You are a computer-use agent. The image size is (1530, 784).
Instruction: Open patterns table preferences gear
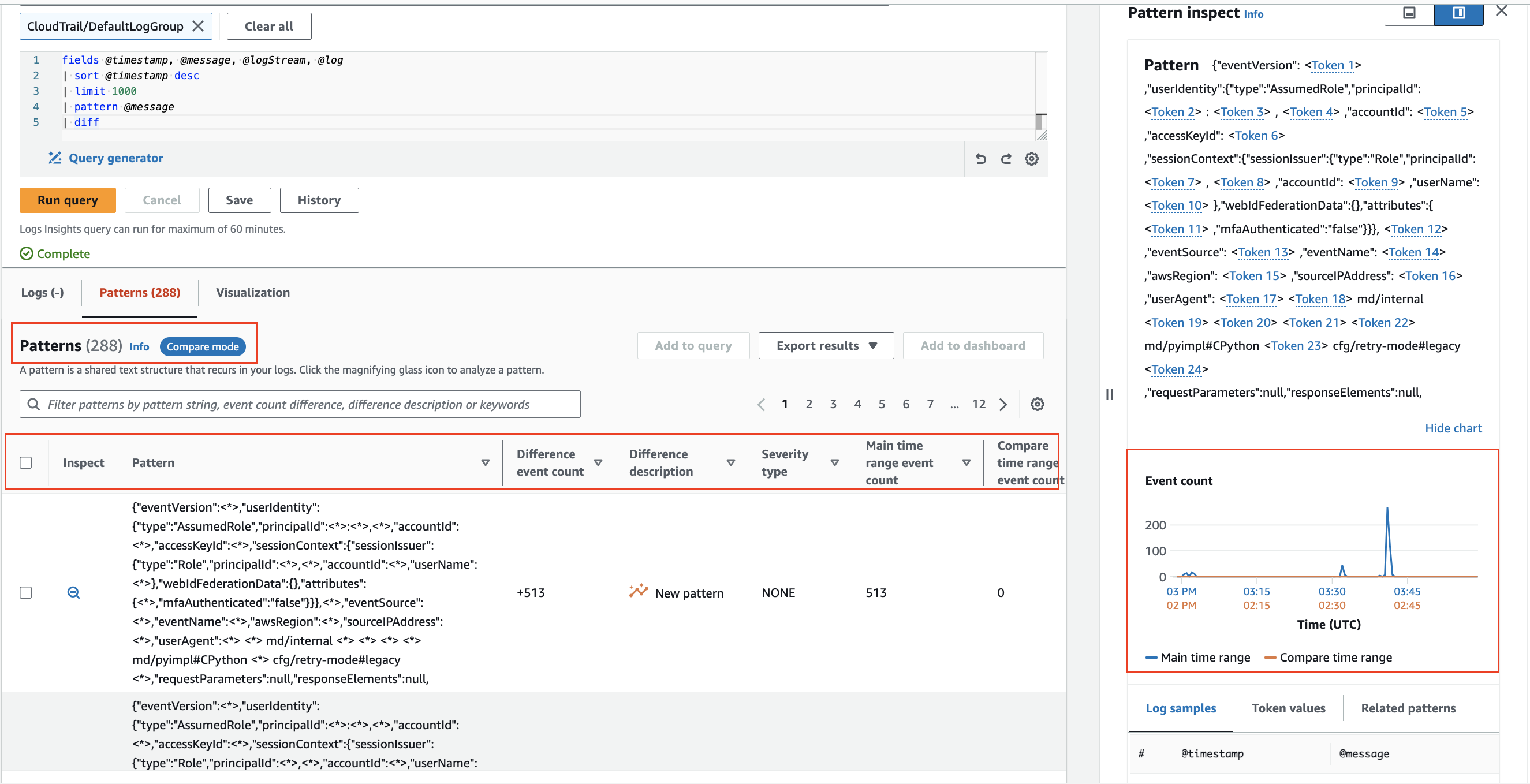pos(1037,404)
